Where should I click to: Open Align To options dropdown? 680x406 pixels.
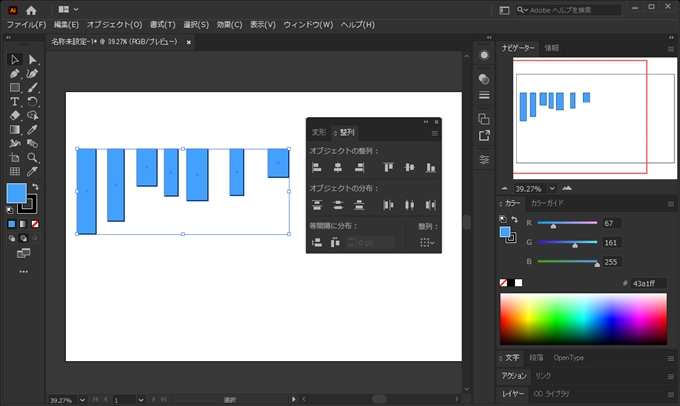click(427, 242)
